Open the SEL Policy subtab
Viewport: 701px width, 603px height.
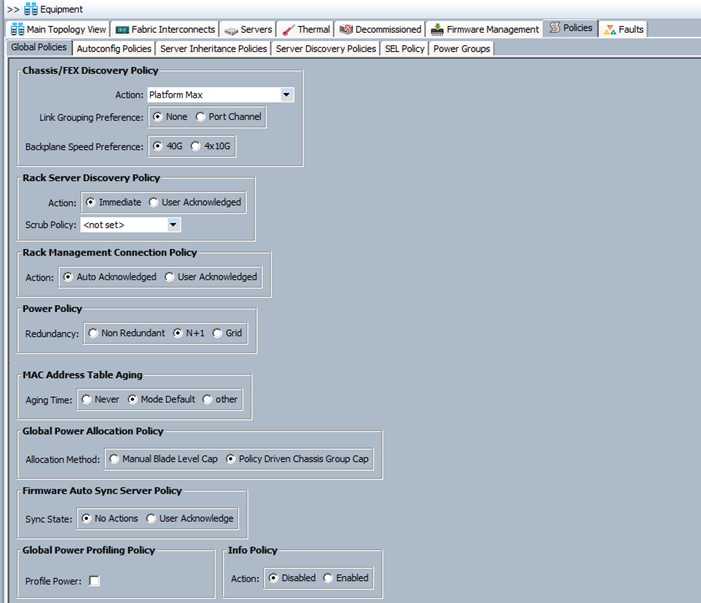tap(405, 49)
